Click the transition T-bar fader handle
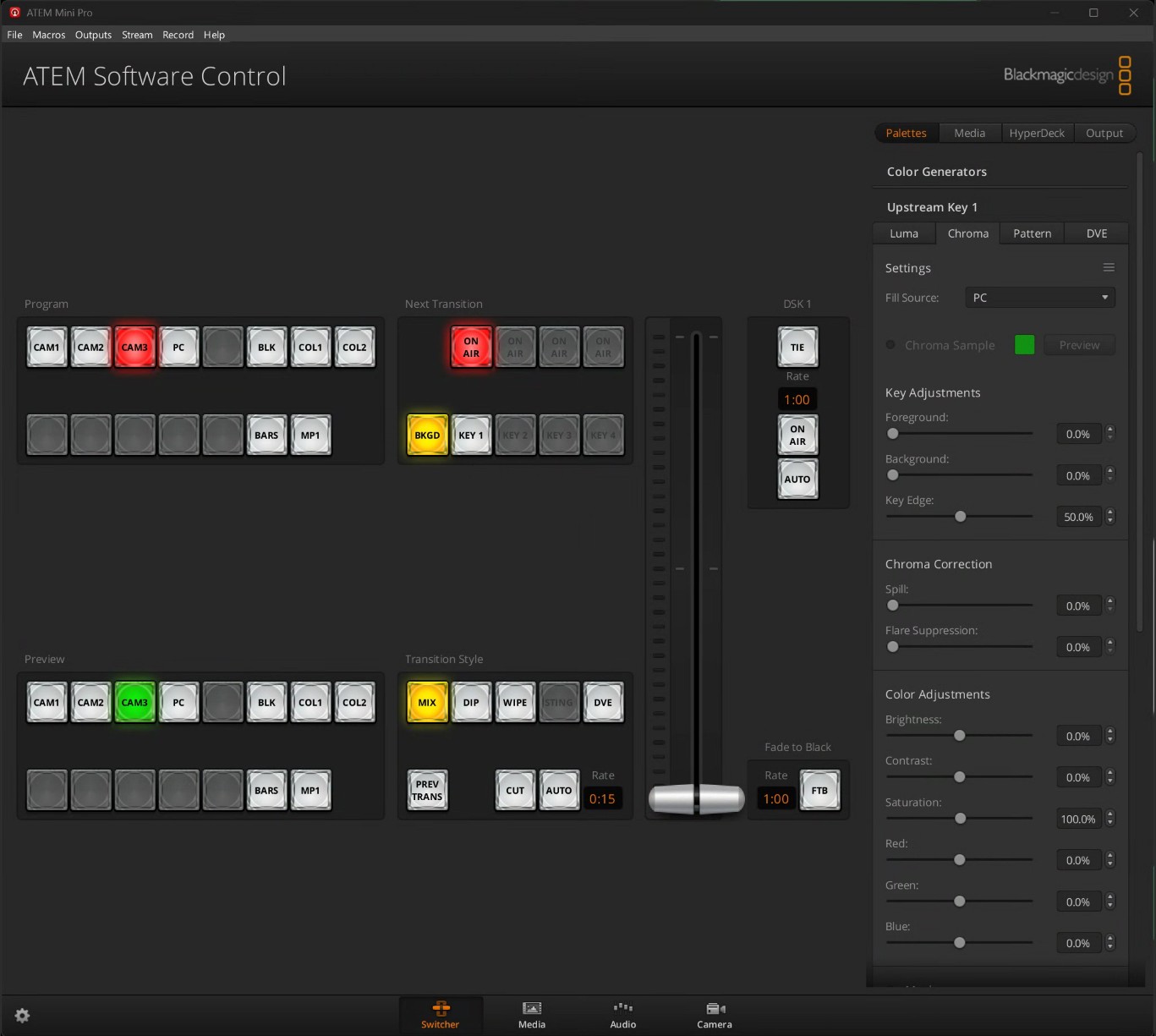Image resolution: width=1156 pixels, height=1036 pixels. coord(696,798)
